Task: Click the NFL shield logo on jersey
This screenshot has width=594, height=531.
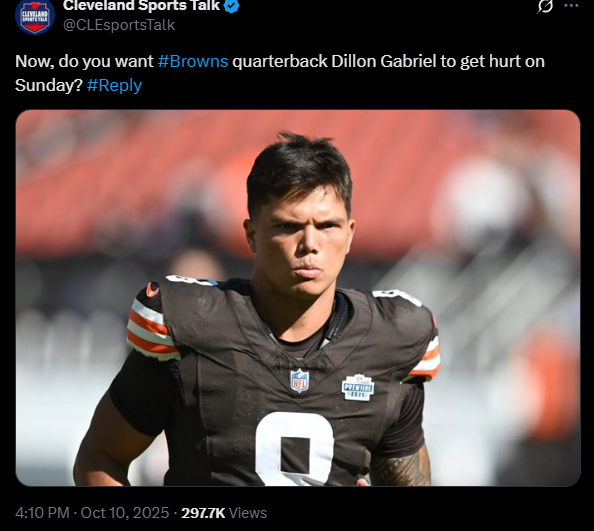Action: click(x=299, y=381)
